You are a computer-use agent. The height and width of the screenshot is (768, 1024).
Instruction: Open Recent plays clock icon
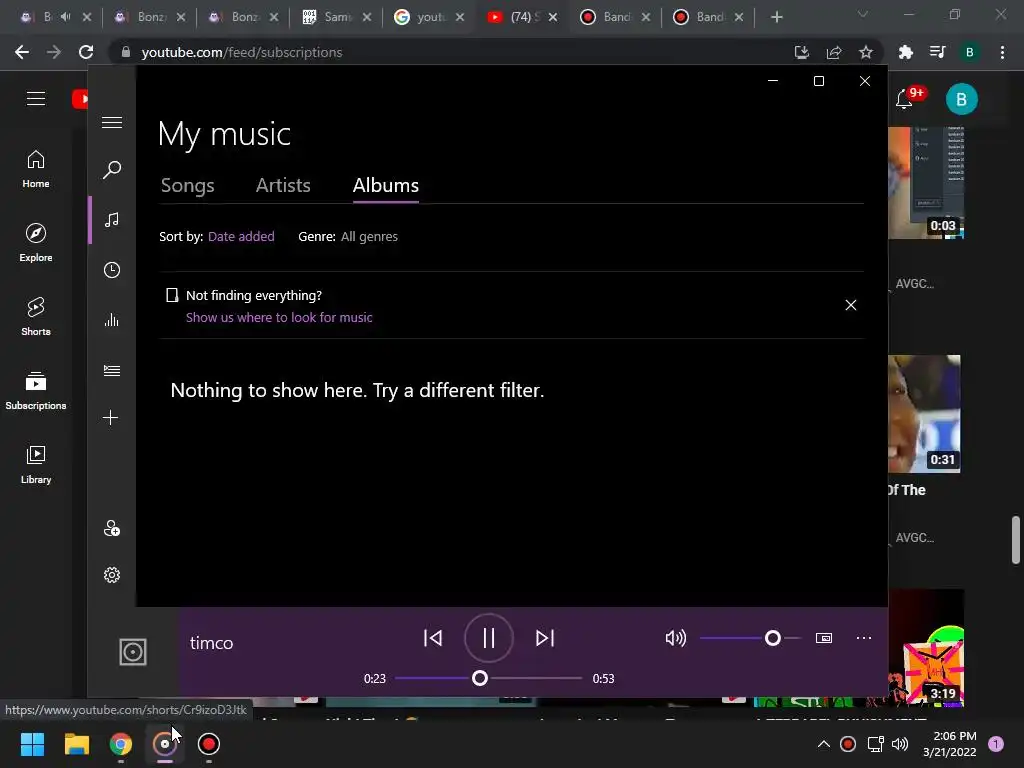click(x=112, y=270)
